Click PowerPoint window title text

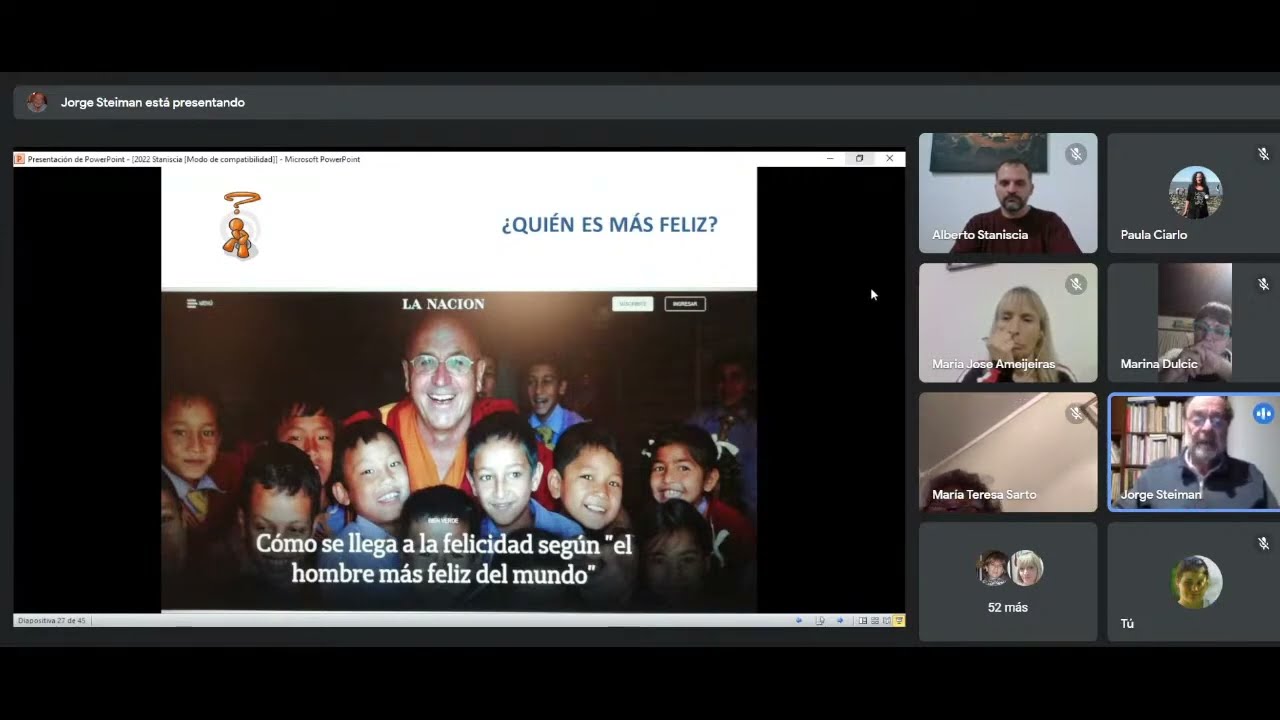click(194, 159)
